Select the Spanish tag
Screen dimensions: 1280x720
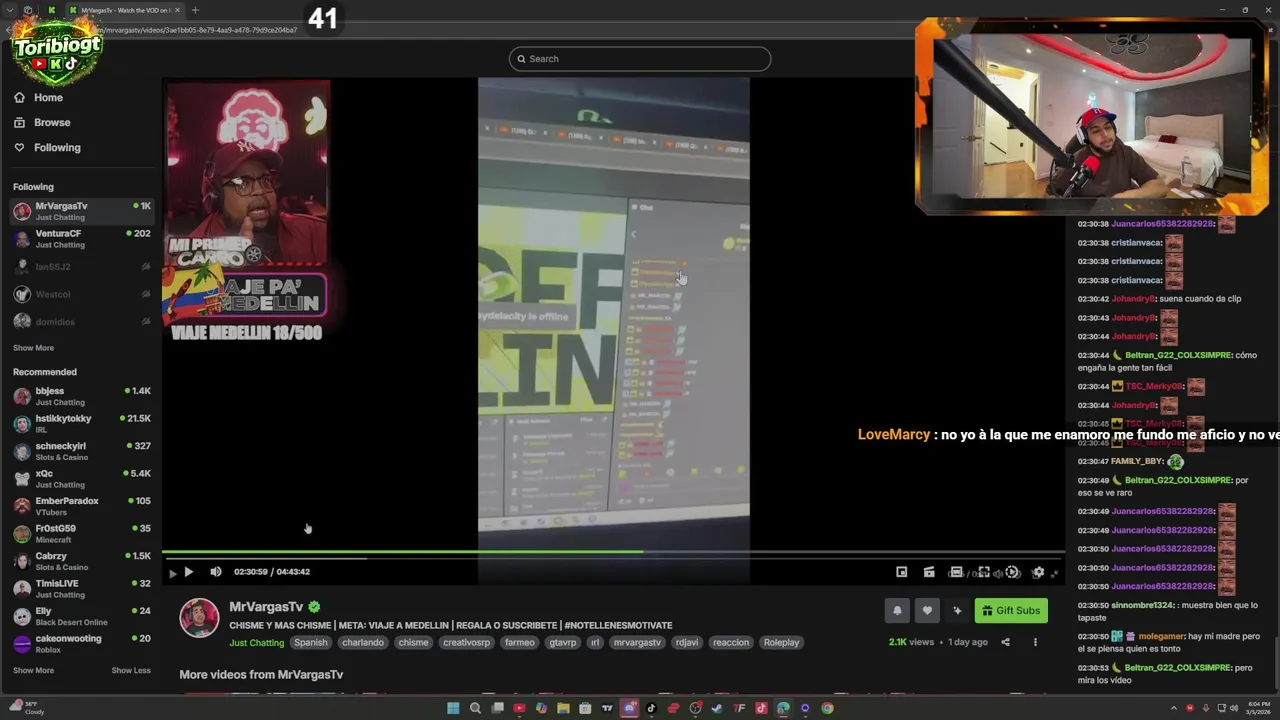(310, 643)
